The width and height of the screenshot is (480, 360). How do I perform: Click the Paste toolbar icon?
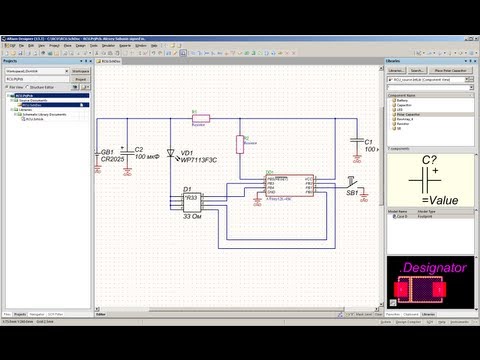pos(110,53)
